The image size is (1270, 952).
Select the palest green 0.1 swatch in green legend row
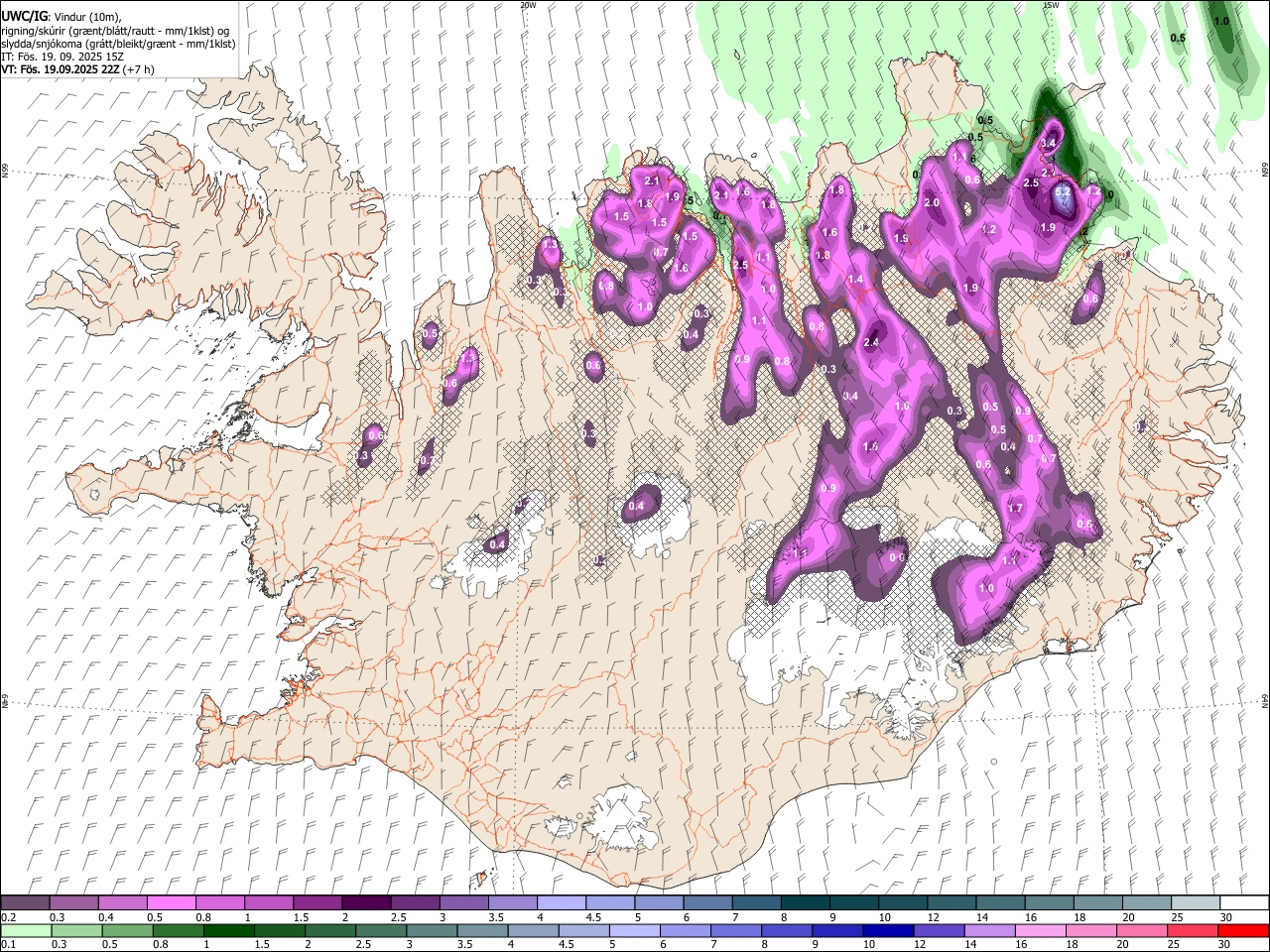coord(26,930)
